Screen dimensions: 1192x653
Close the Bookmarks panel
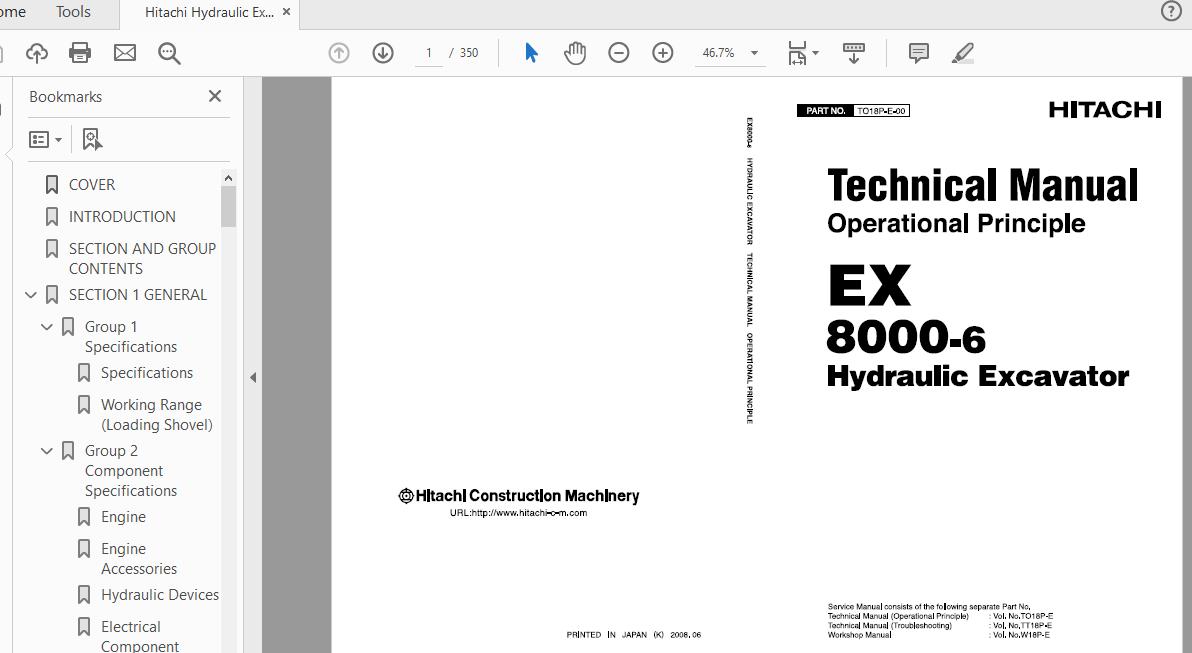[215, 96]
